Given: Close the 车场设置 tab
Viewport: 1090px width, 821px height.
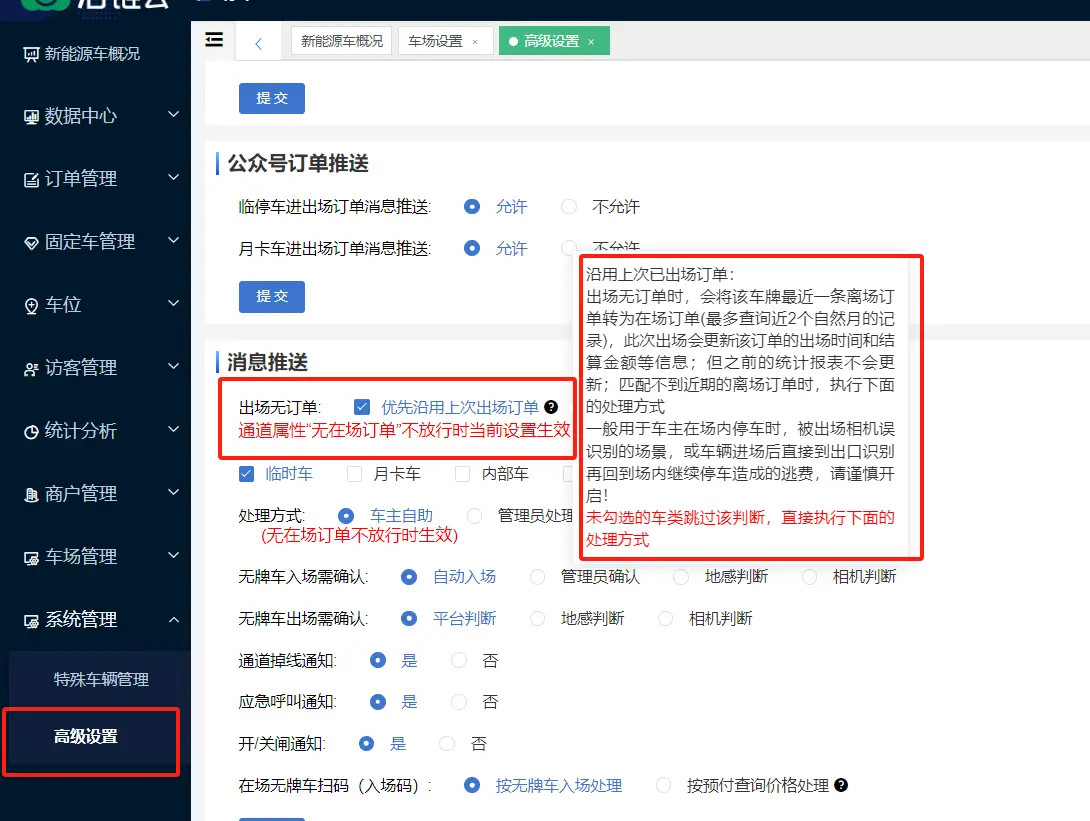Looking at the screenshot, I should pos(475,42).
